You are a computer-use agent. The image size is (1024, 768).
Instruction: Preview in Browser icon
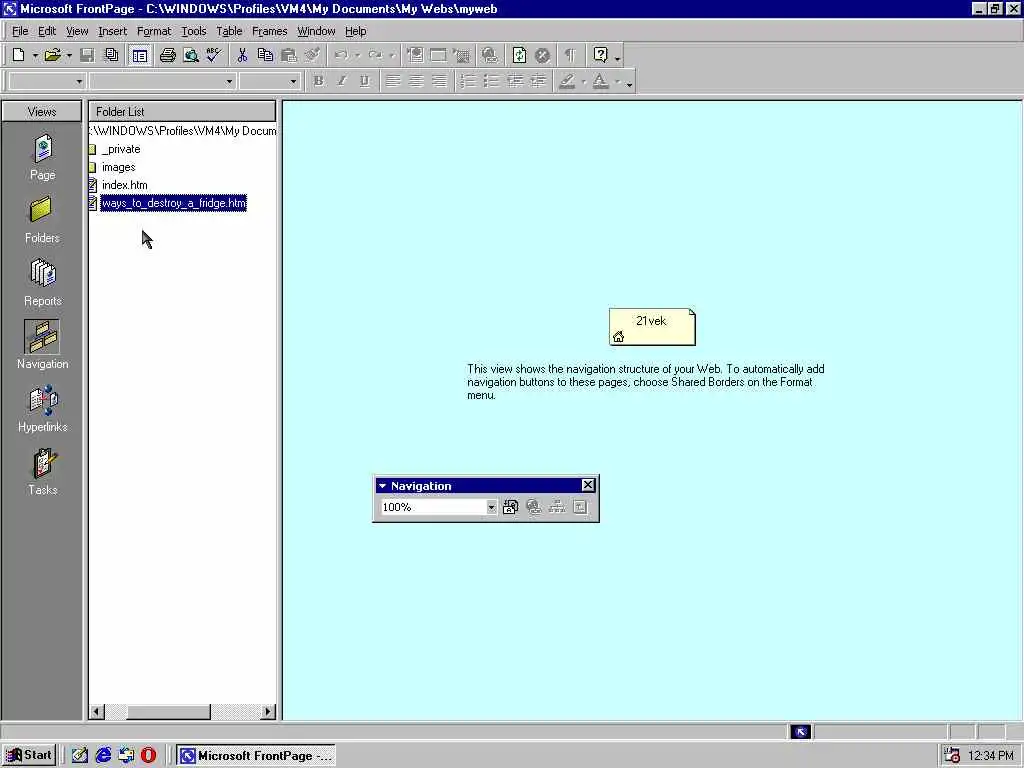tap(191, 56)
